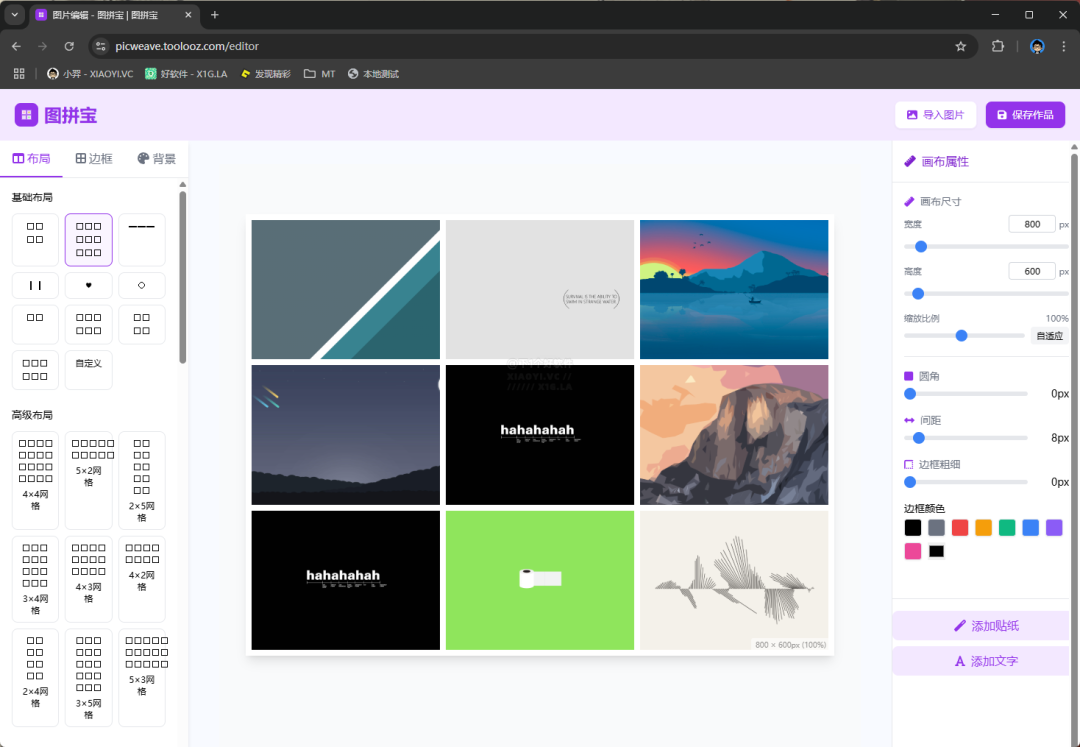This screenshot has width=1080, height=747.
Task: Click the 圆角 corner radius slider
Action: pyautogui.click(x=966, y=394)
